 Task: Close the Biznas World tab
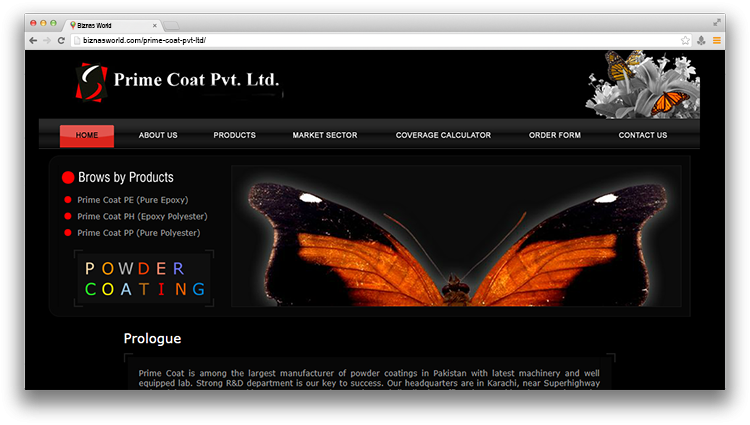[x=153, y=24]
